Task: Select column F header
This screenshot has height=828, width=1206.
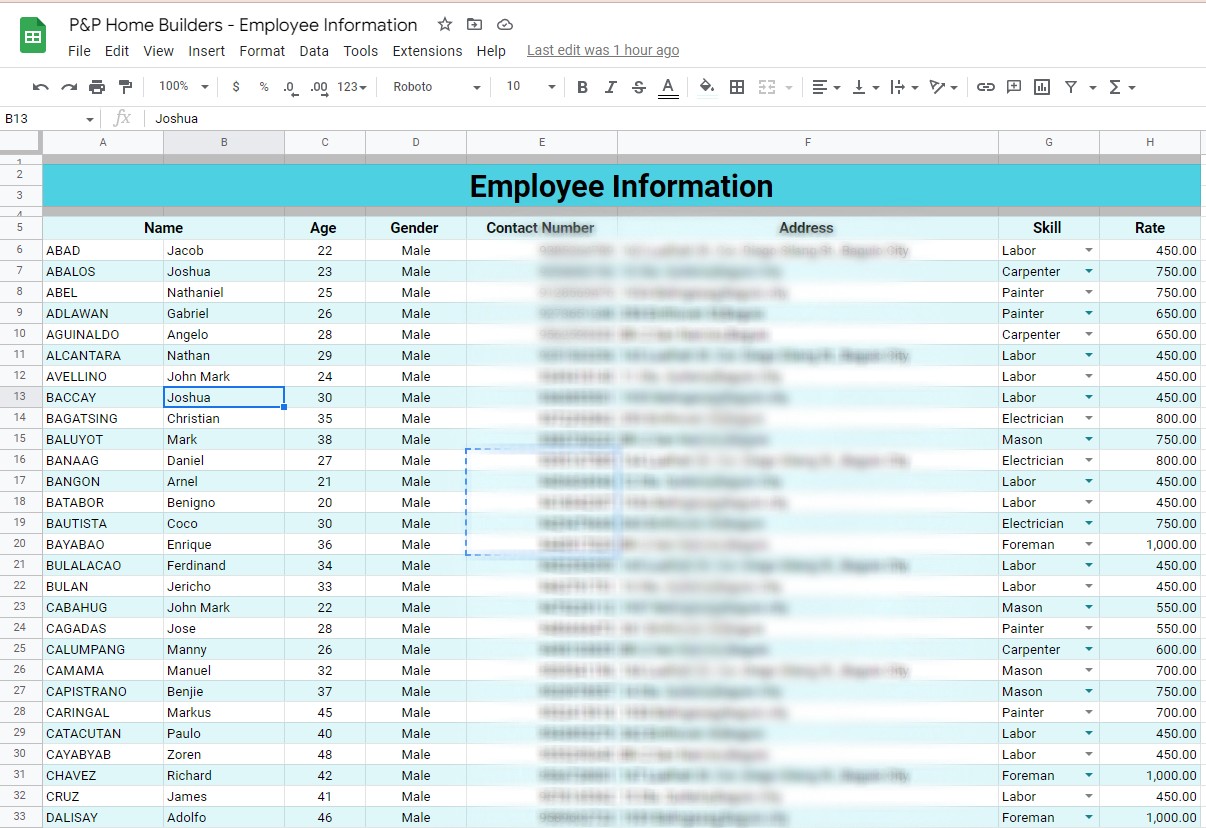Action: pyautogui.click(x=808, y=143)
